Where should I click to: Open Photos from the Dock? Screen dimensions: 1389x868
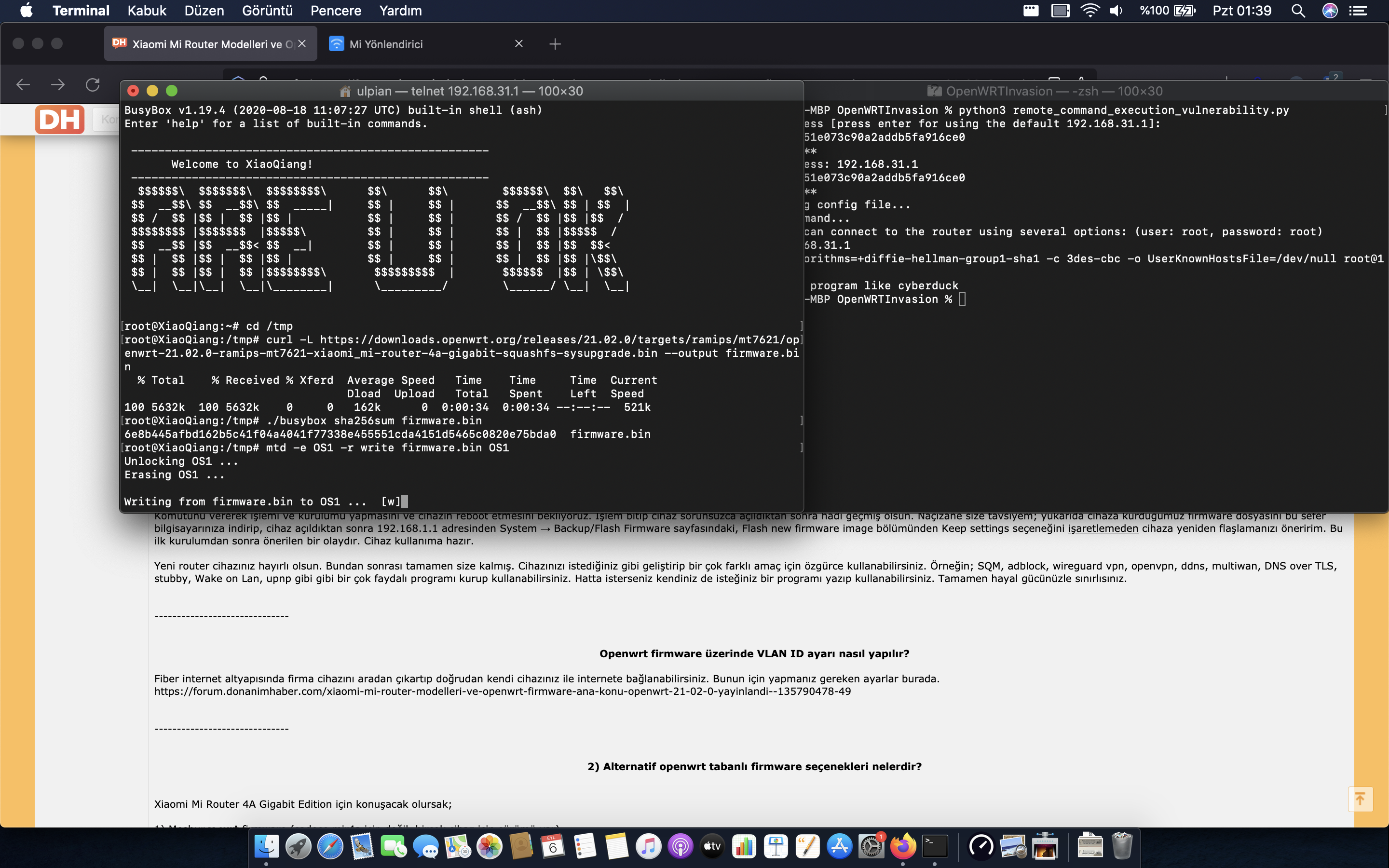(x=490, y=846)
